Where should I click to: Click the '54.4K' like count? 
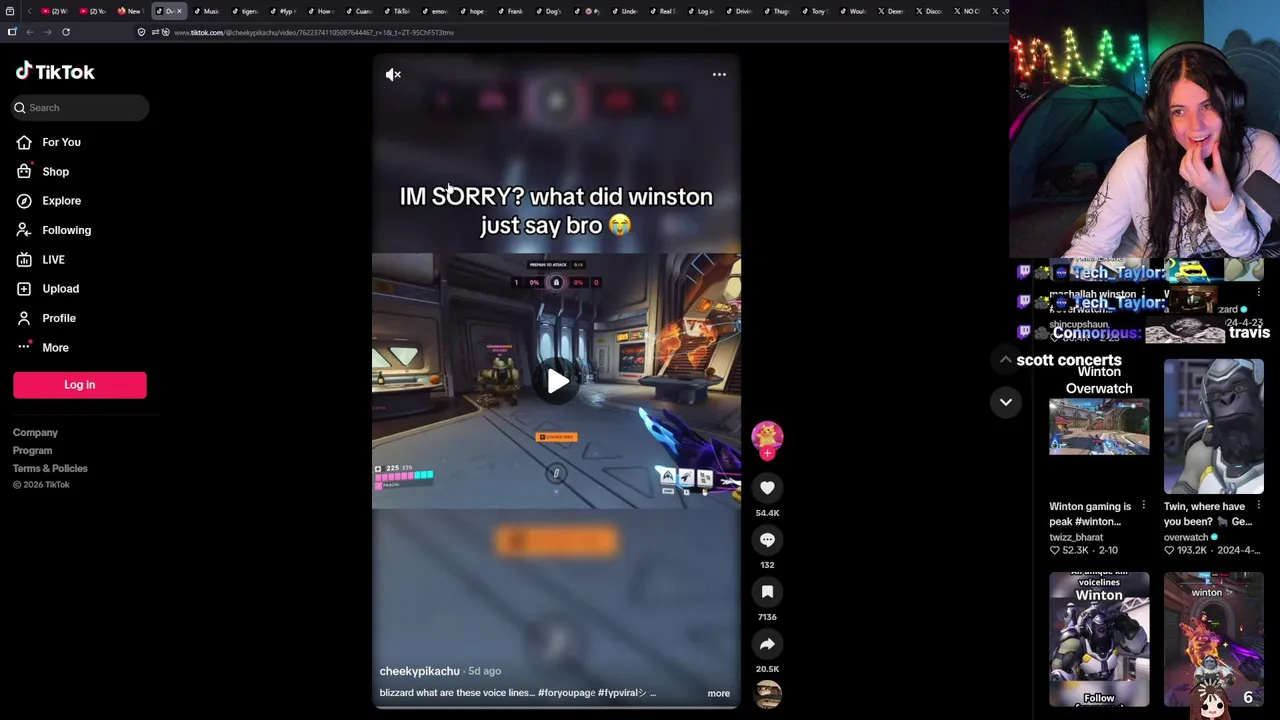pyautogui.click(x=767, y=513)
